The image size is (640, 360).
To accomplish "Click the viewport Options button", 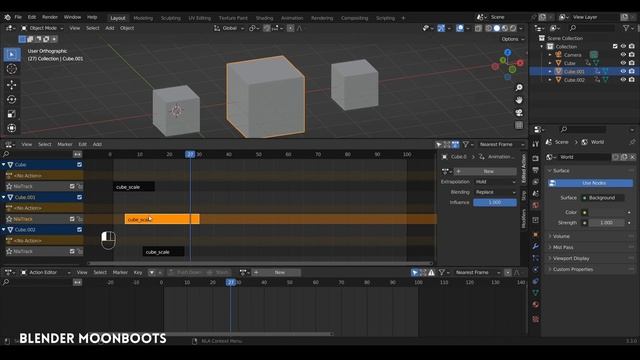I will (x=513, y=39).
